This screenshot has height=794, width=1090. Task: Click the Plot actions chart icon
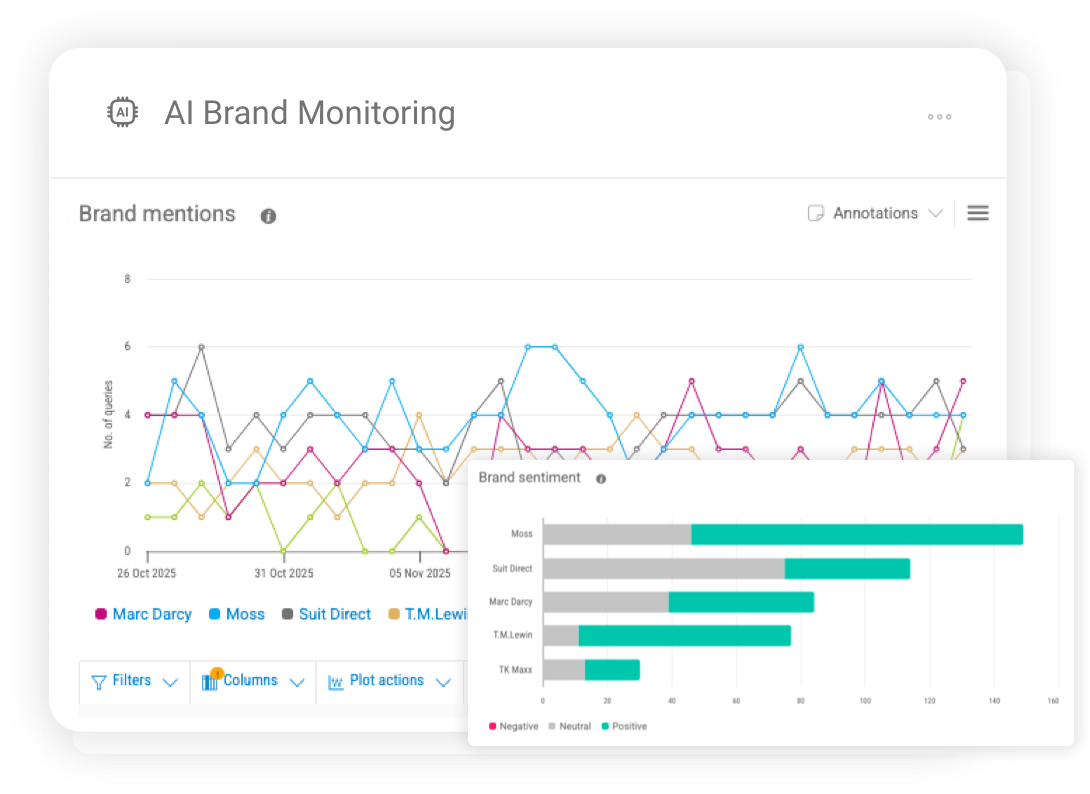pos(338,682)
